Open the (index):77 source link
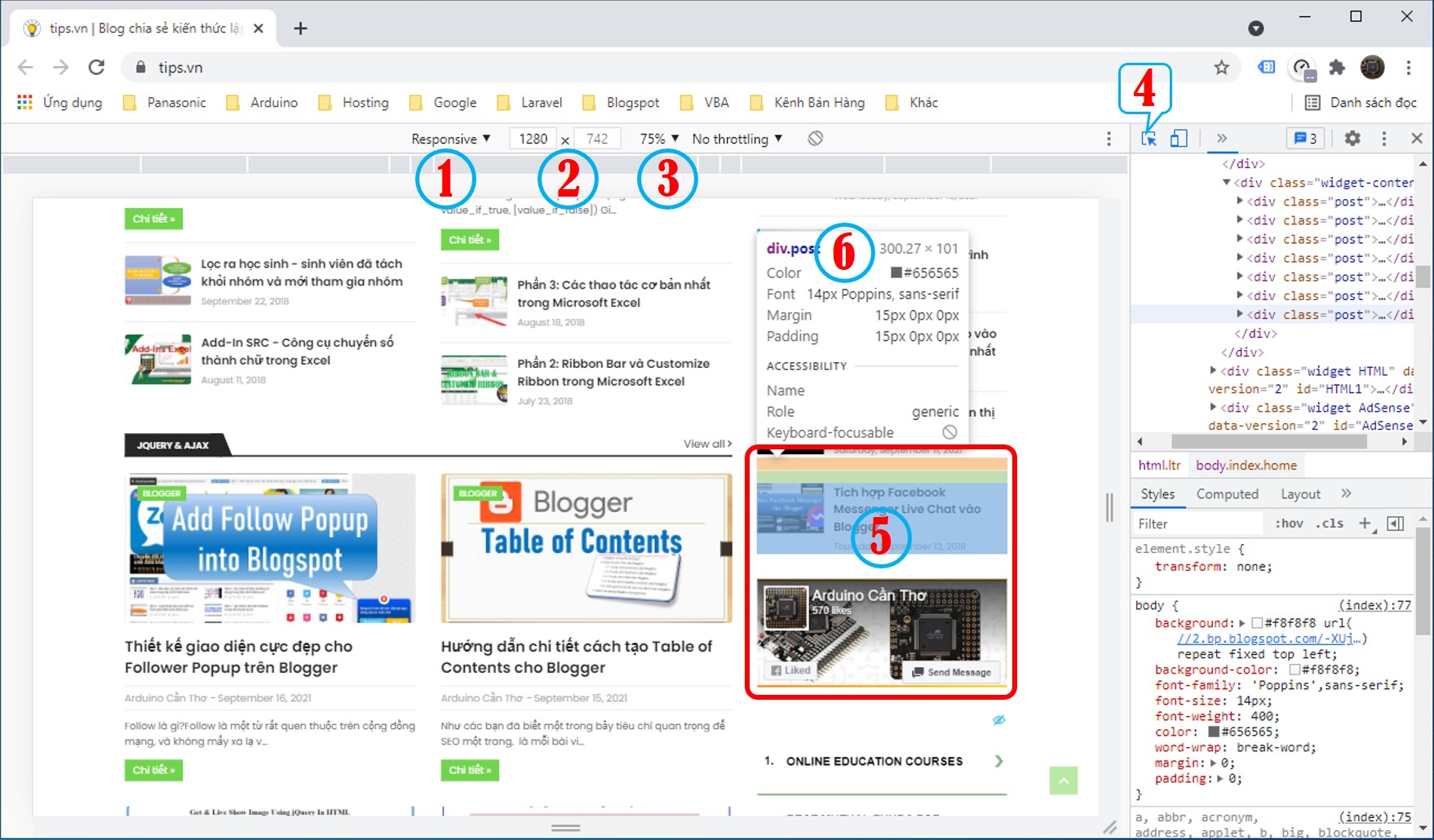 point(1374,606)
